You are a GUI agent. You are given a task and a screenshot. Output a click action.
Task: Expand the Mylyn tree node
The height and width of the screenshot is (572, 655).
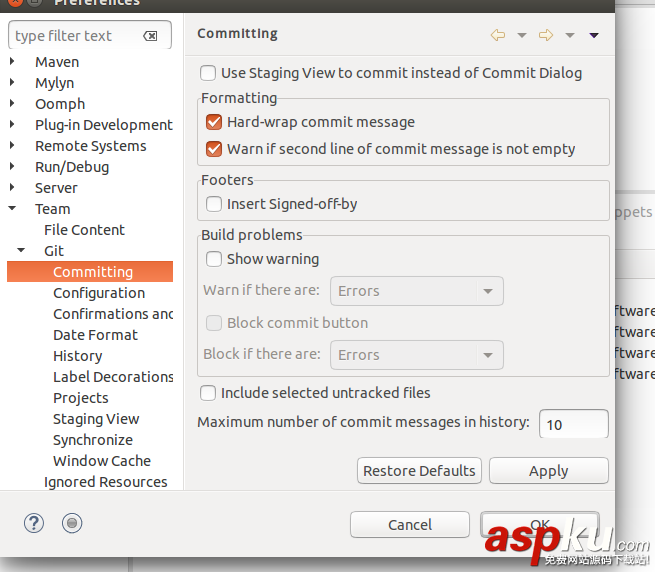pos(12,82)
